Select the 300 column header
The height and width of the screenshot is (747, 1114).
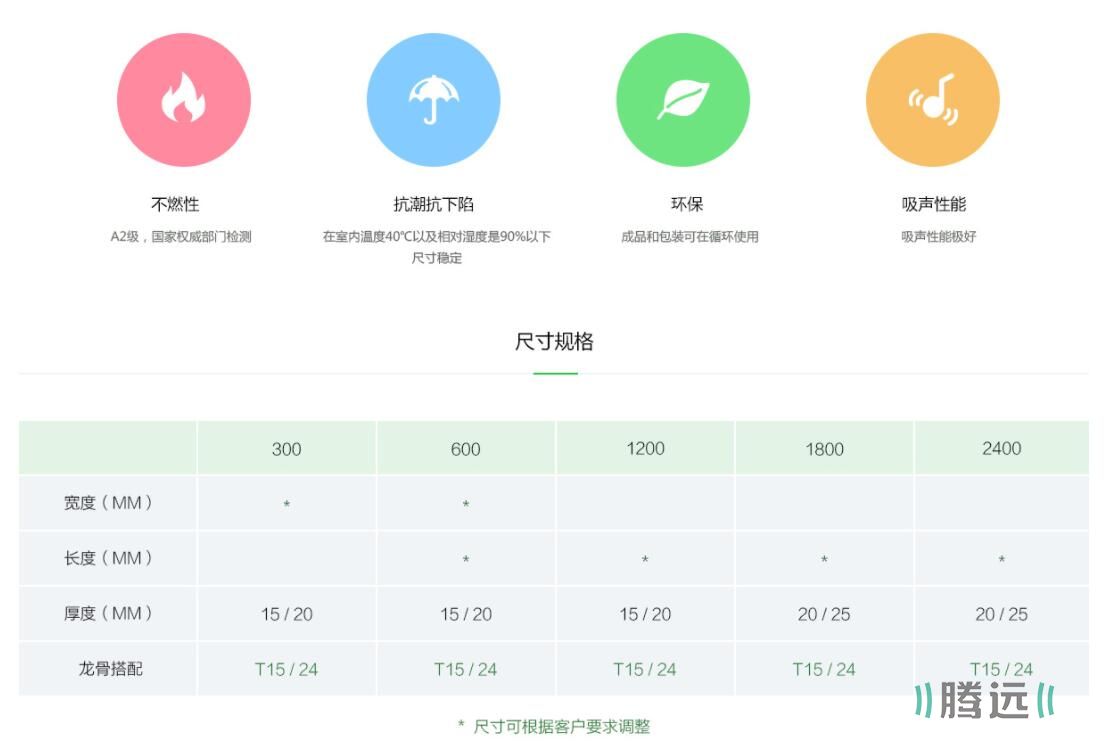(x=286, y=449)
